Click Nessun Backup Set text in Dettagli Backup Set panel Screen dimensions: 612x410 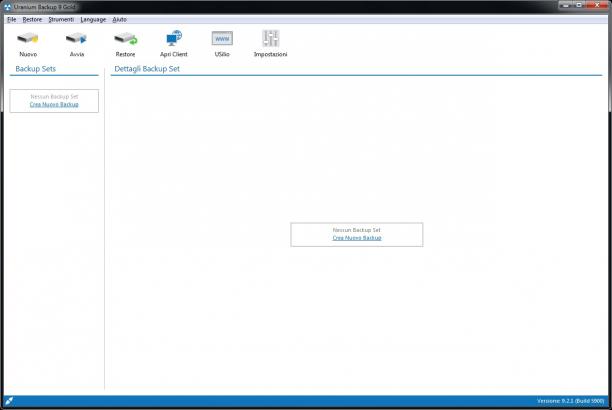tap(356, 230)
